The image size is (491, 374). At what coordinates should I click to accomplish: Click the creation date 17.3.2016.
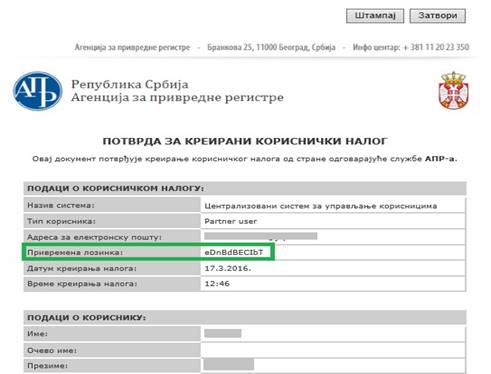(x=228, y=268)
